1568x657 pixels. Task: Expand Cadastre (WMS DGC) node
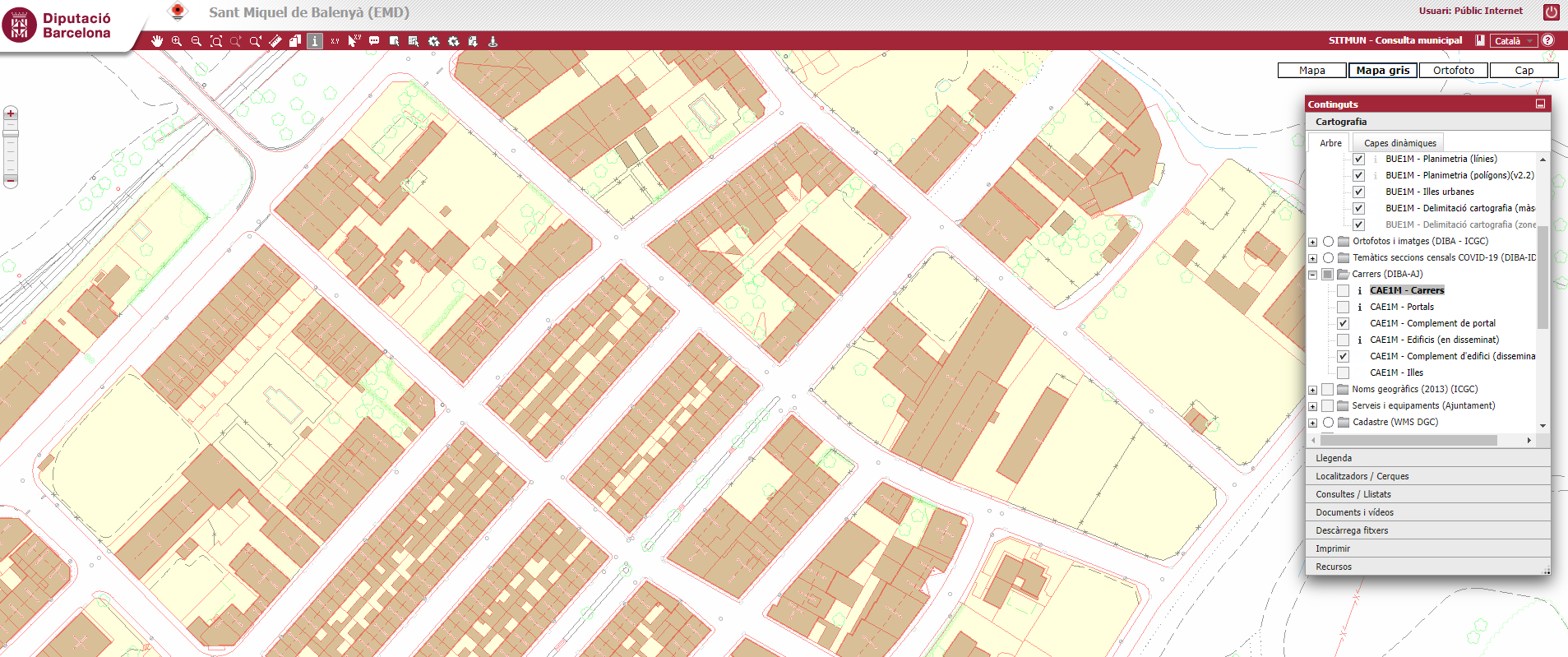pos(1313,423)
